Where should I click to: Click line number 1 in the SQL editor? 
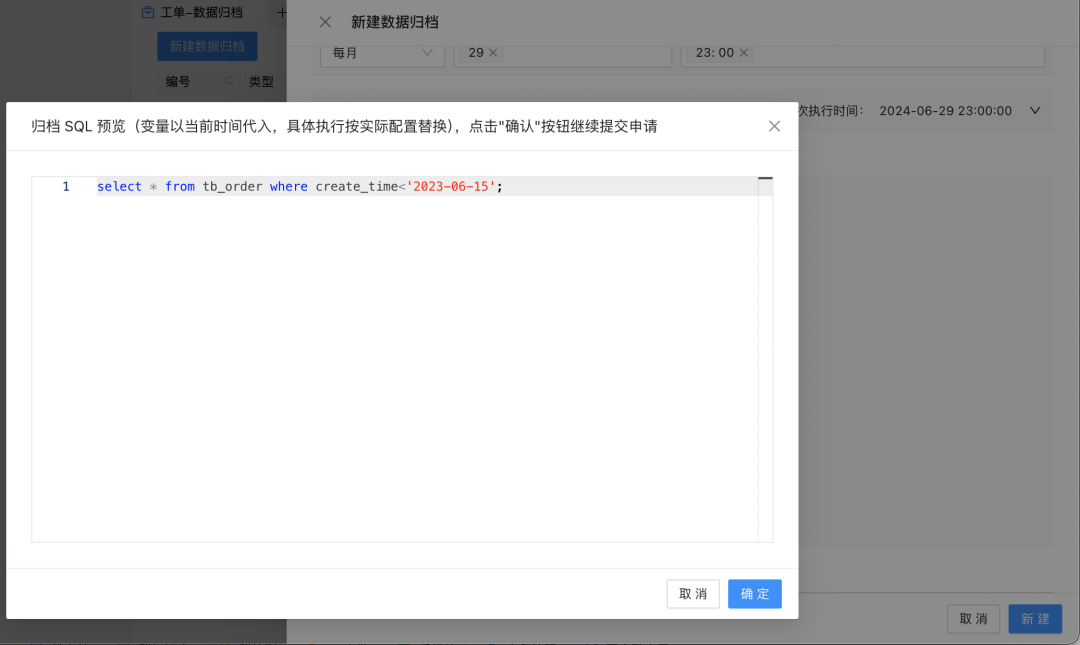click(x=65, y=186)
